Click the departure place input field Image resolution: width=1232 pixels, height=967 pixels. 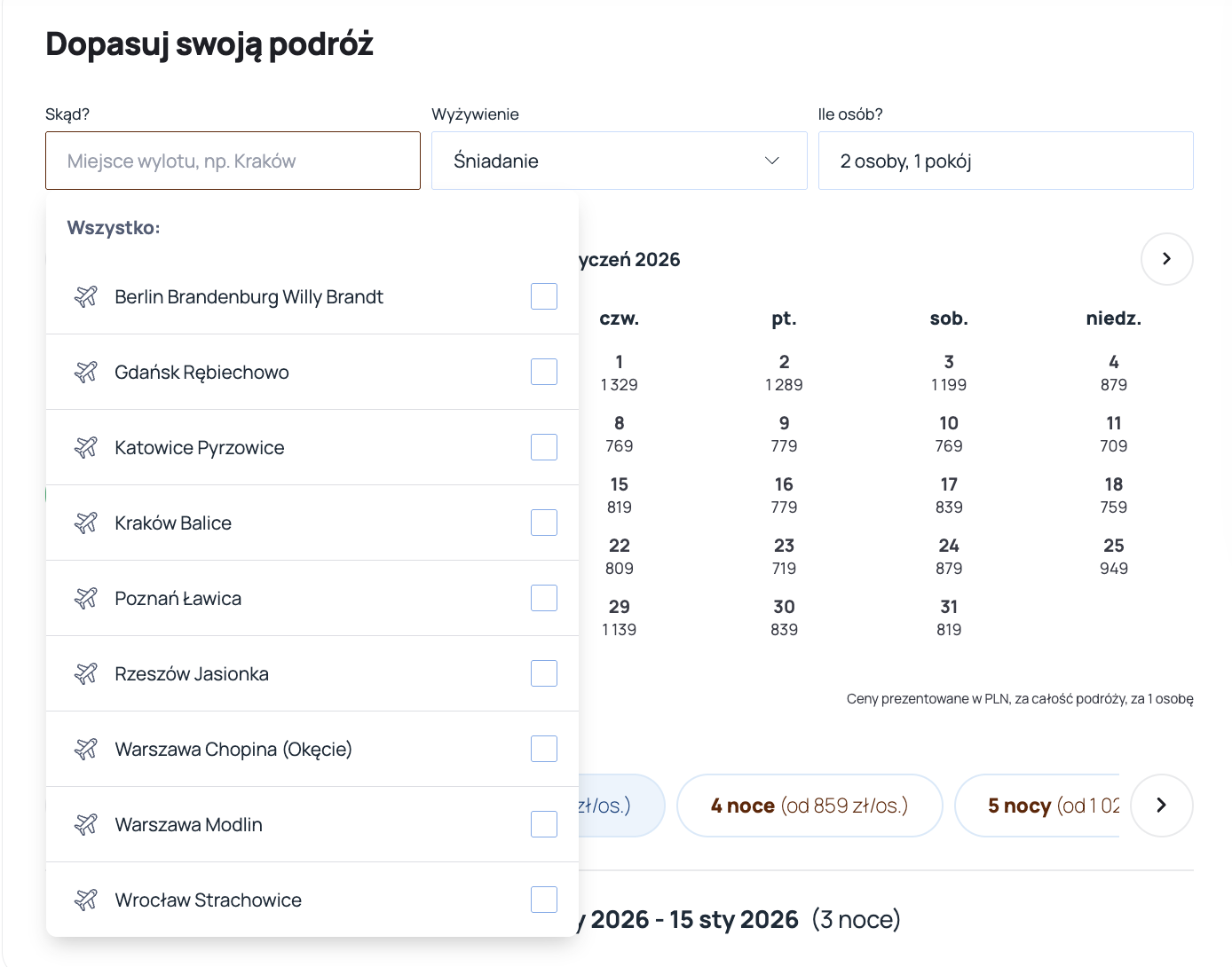[233, 161]
